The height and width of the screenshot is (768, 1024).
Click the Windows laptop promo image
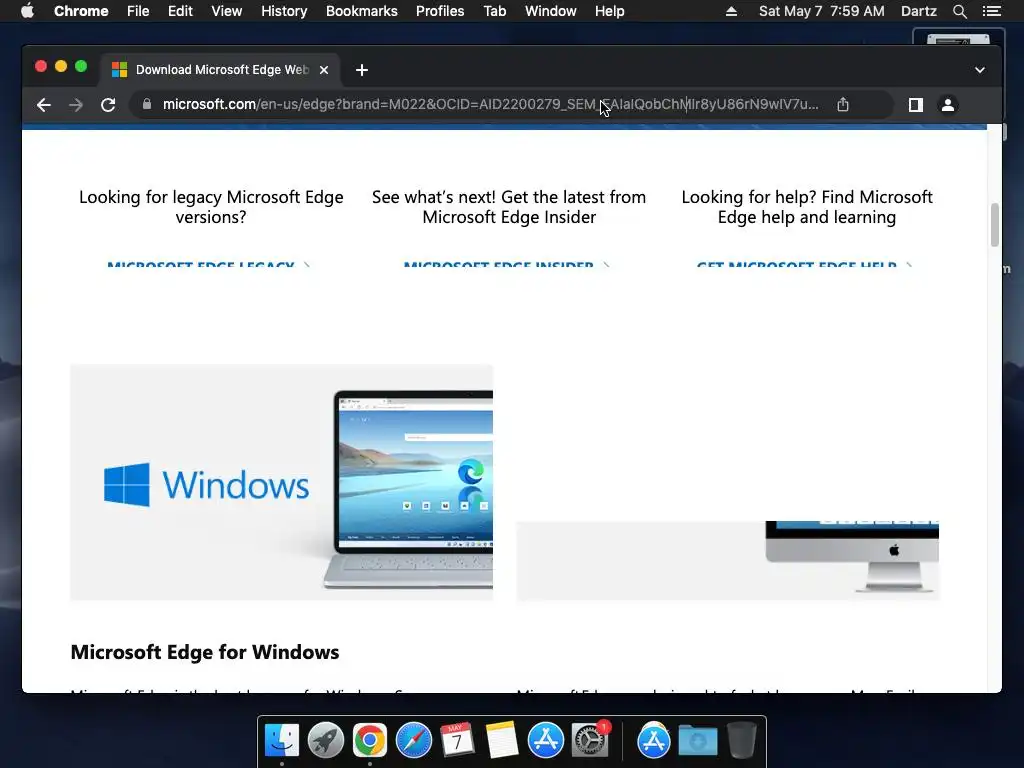(281, 482)
